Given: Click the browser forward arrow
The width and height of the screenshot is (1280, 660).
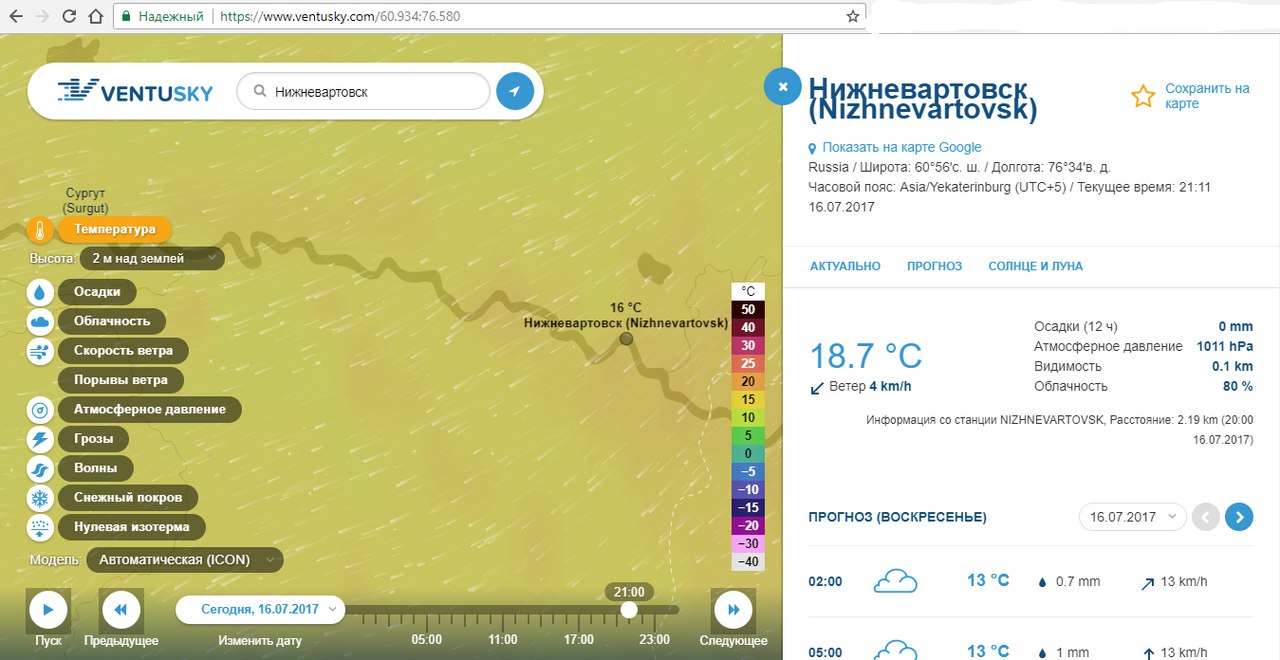Looking at the screenshot, I should 42,17.
